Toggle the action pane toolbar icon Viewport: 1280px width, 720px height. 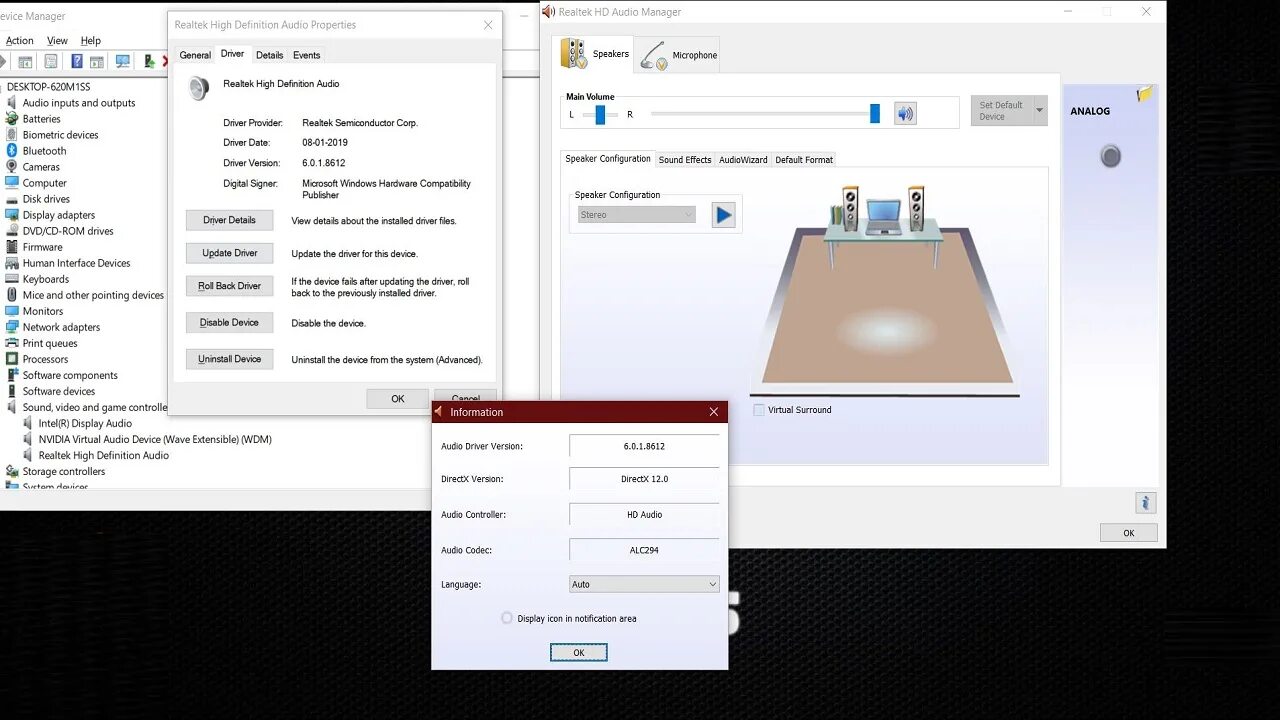coord(97,62)
